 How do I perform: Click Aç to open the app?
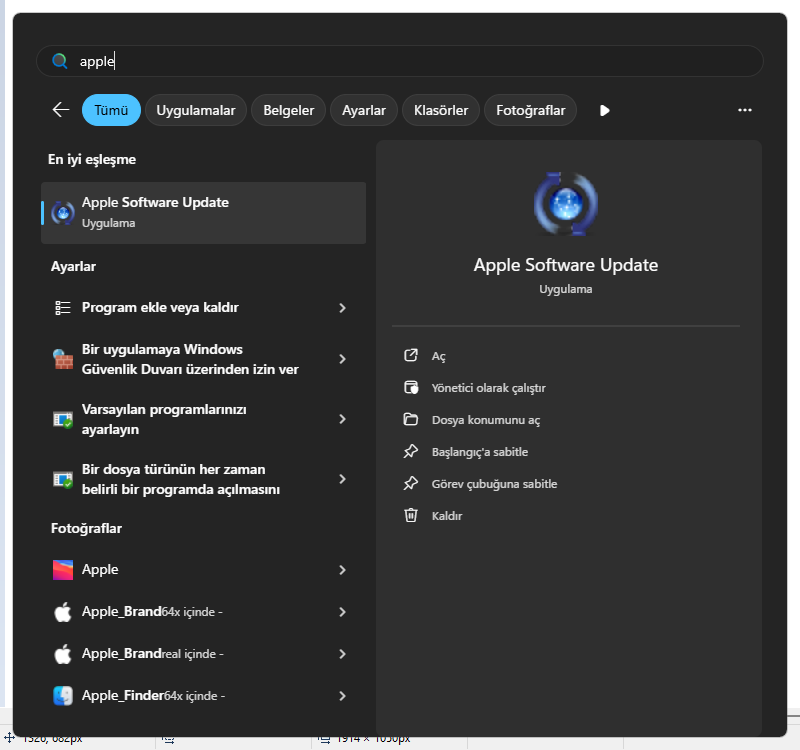coord(438,356)
